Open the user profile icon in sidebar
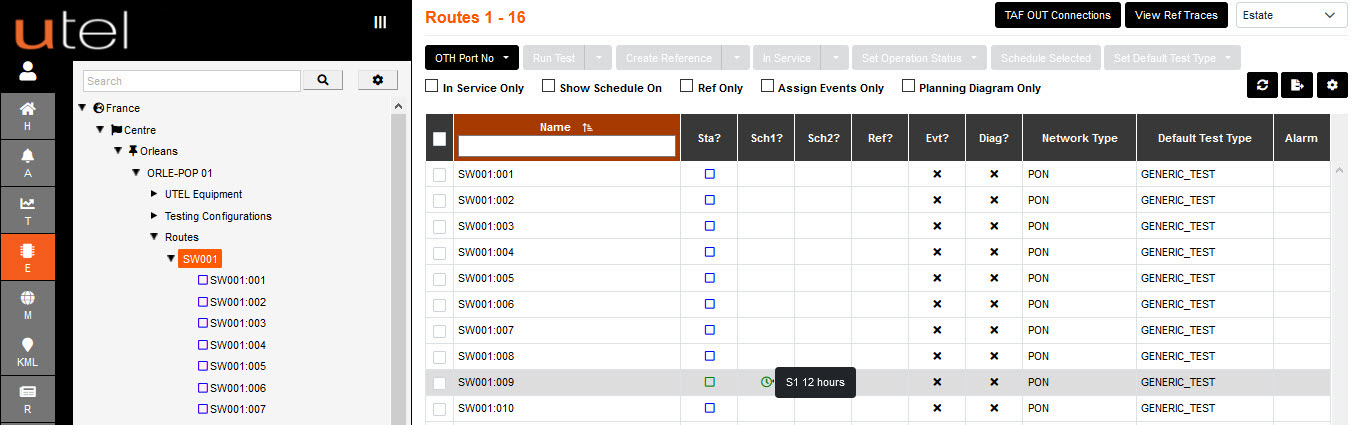 pos(27,71)
